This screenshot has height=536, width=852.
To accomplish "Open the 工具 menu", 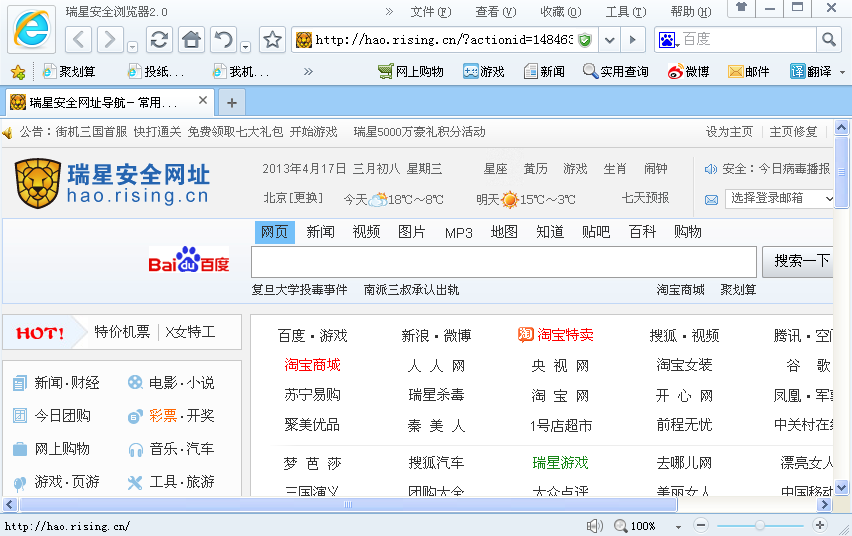I will coord(622,12).
